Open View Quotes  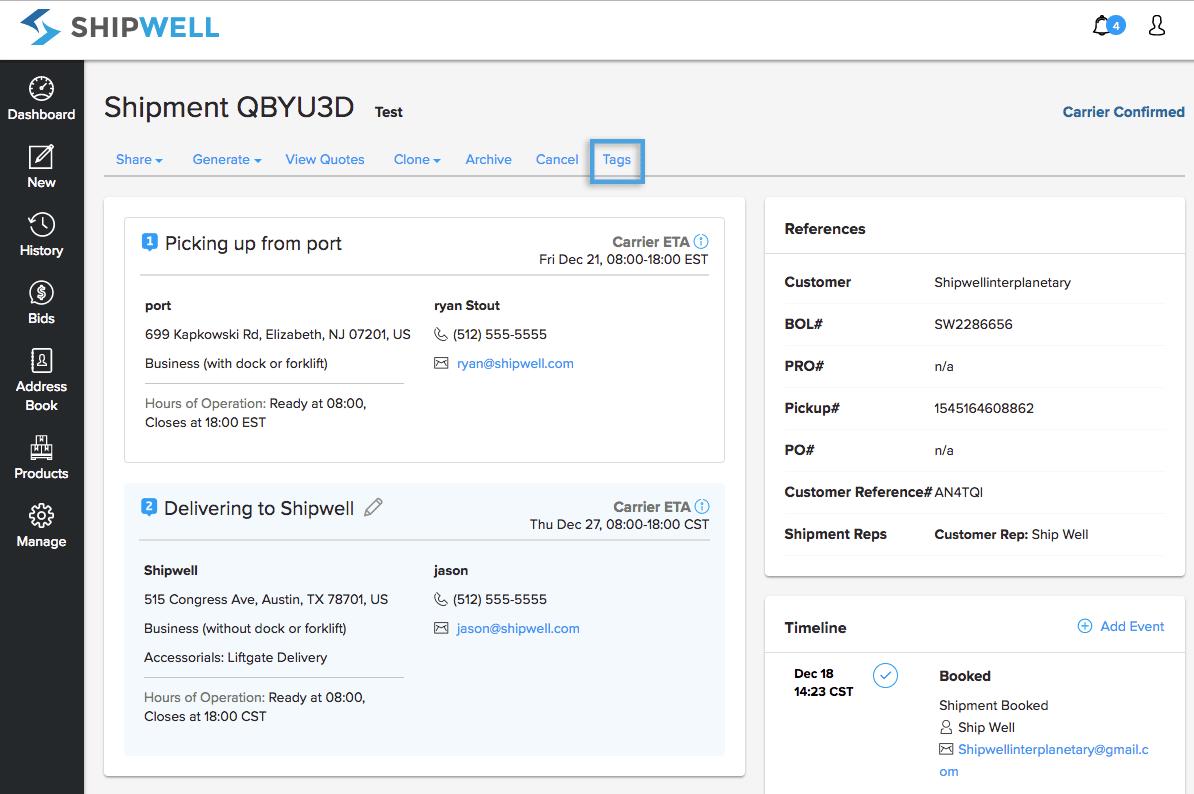pos(325,159)
